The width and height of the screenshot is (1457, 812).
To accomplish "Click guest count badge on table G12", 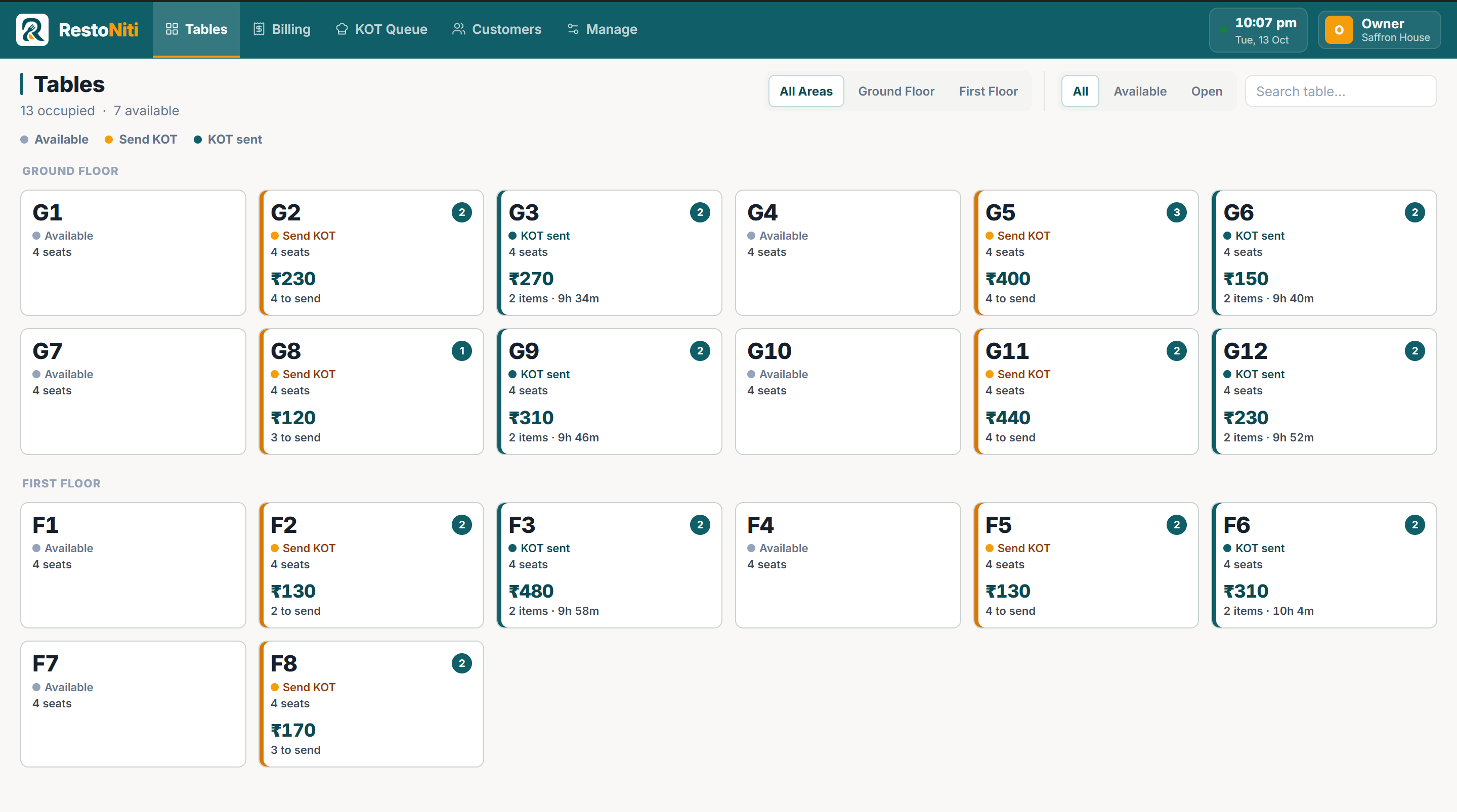I will click(1415, 350).
